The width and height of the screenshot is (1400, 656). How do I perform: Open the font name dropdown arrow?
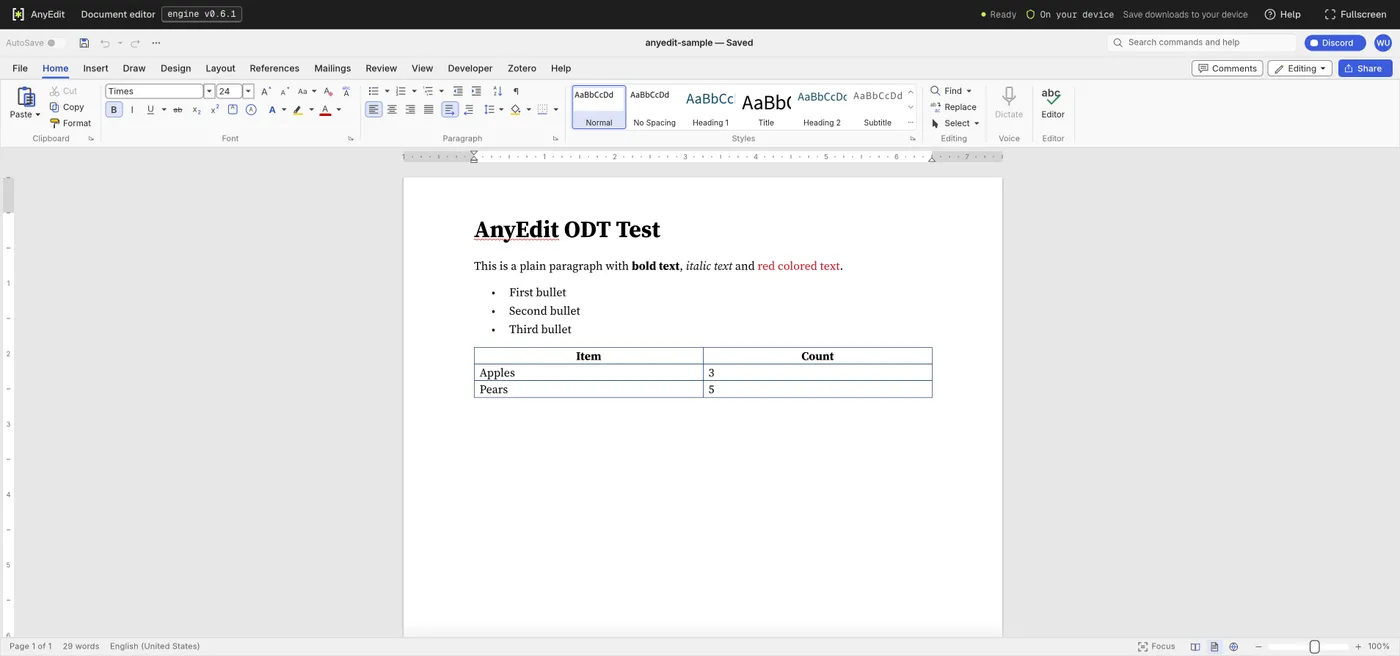click(209, 91)
